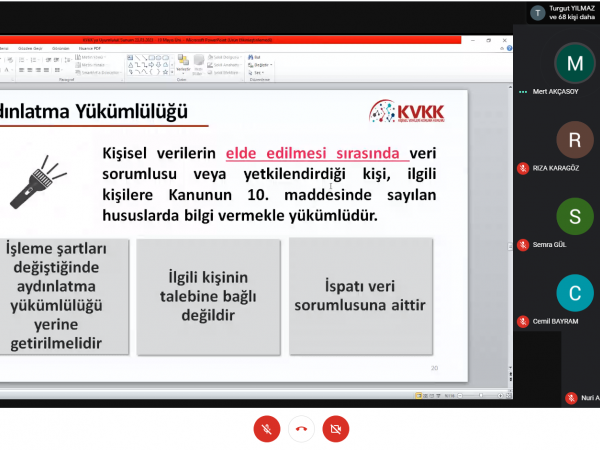Open the Görünüm ribbon tab
This screenshot has height=450, width=600.
point(60,49)
